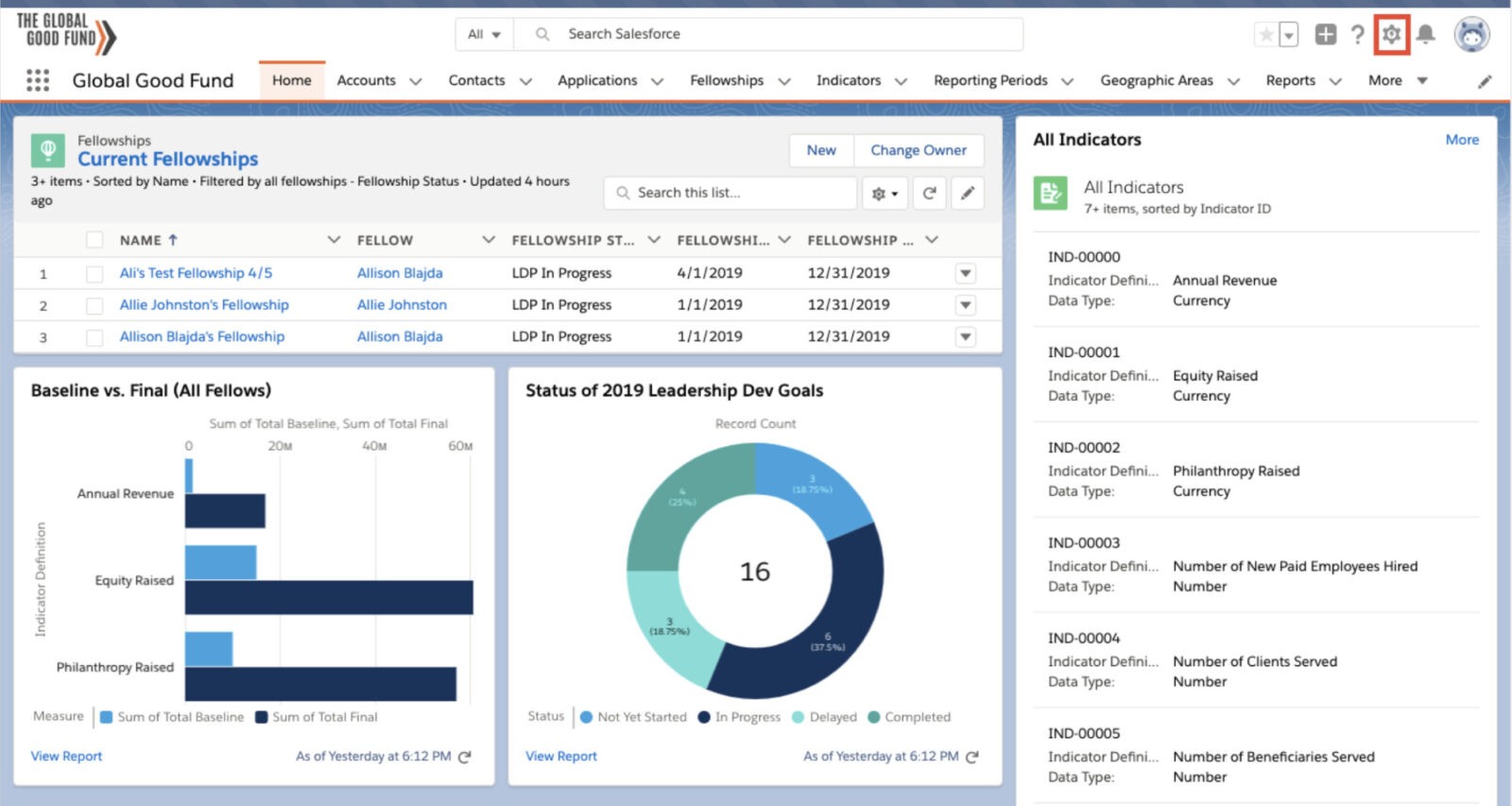1512x806 pixels.
Task: Refresh the Baseline vs. Final chart
Action: (x=464, y=757)
